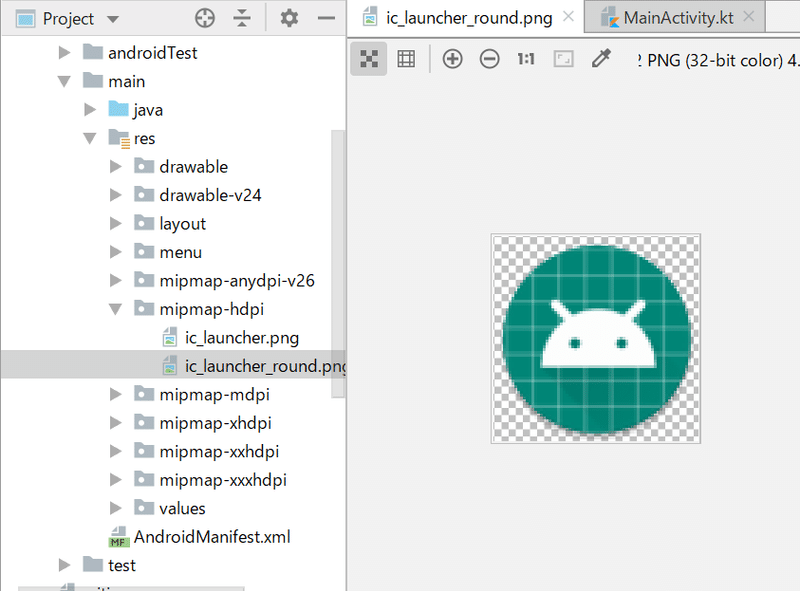
Task: Click the locate opened file target icon
Action: (205, 18)
